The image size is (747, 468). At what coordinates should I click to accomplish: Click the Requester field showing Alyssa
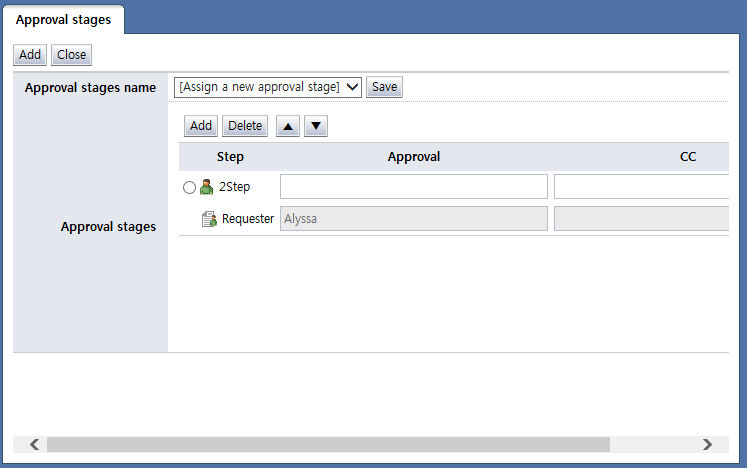(x=413, y=218)
